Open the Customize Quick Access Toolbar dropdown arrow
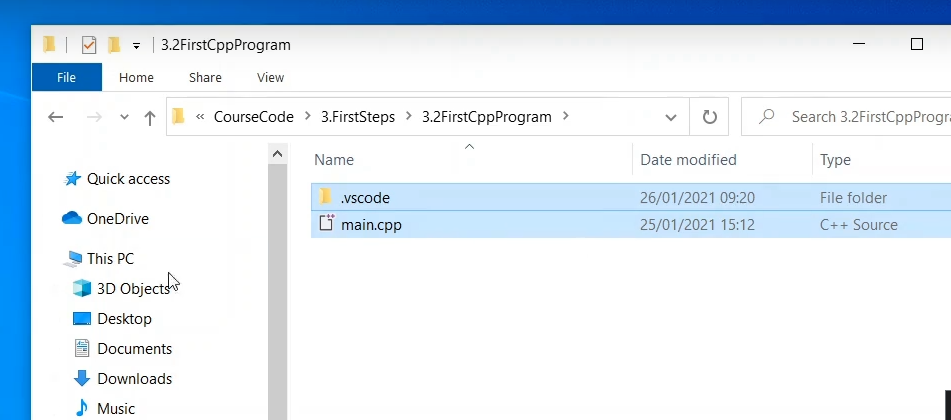Image resolution: width=951 pixels, height=420 pixels. [x=136, y=46]
